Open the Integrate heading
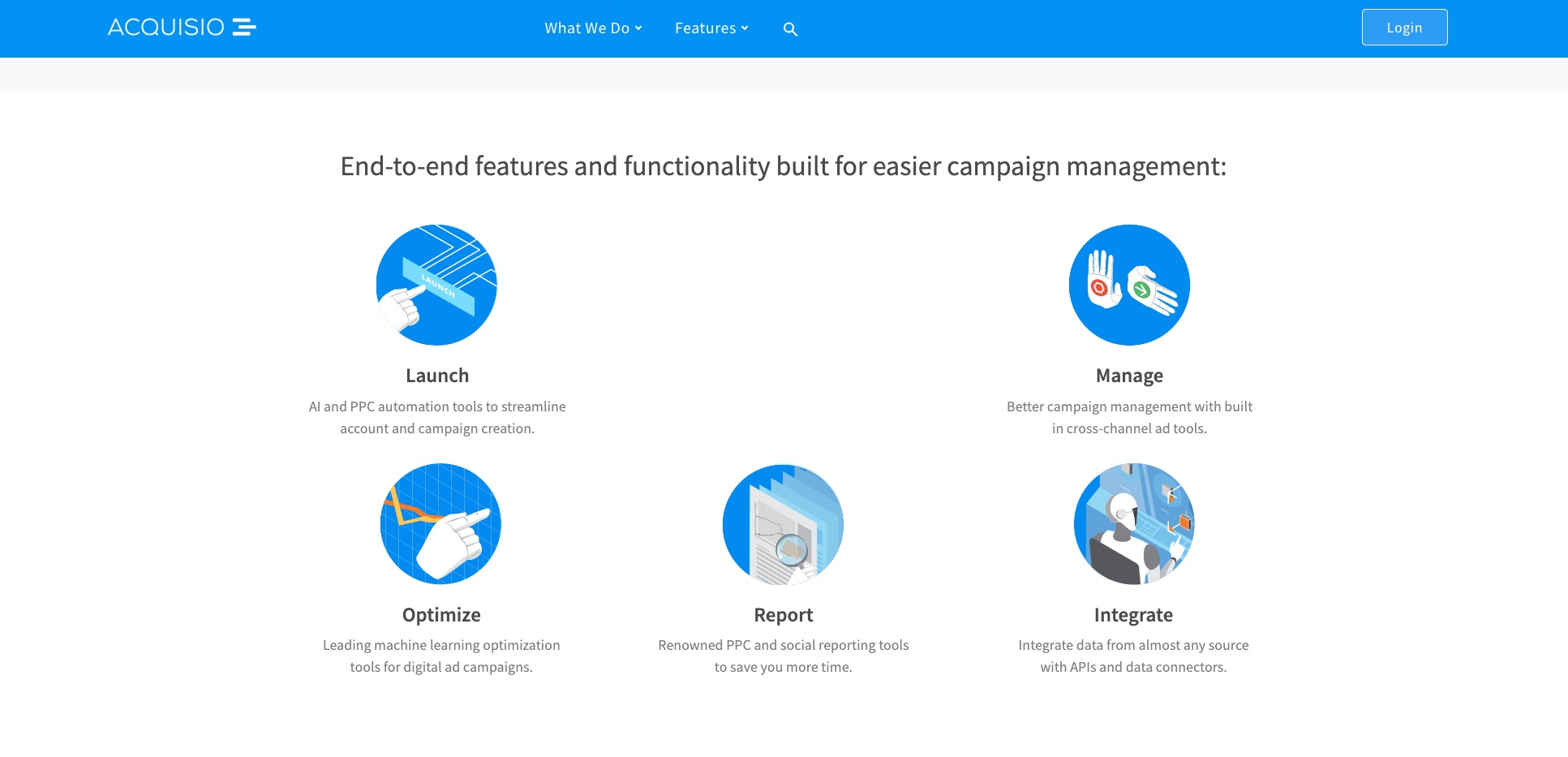 1133,615
